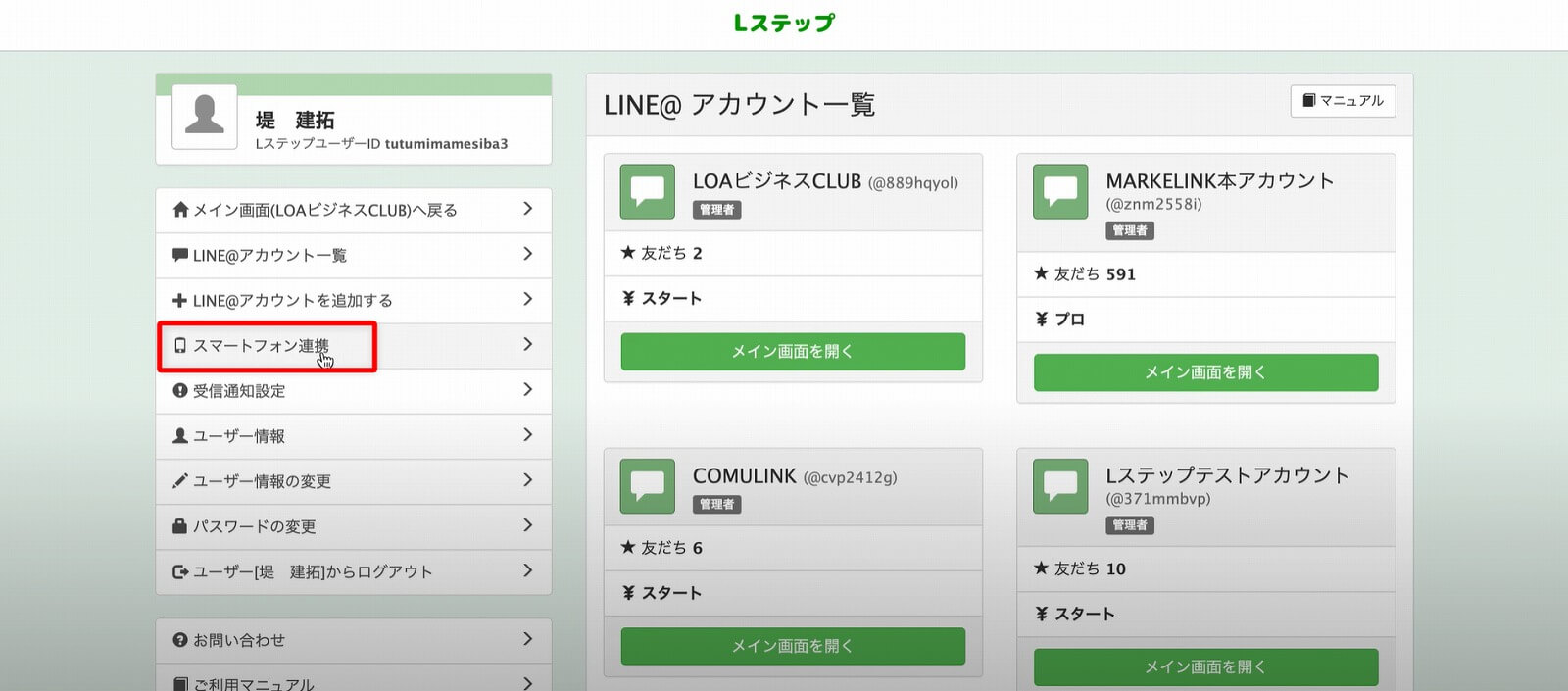Image resolution: width=1568 pixels, height=691 pixels.
Task: Click the question mark icon beside お問い合わせ
Action: coord(180,640)
